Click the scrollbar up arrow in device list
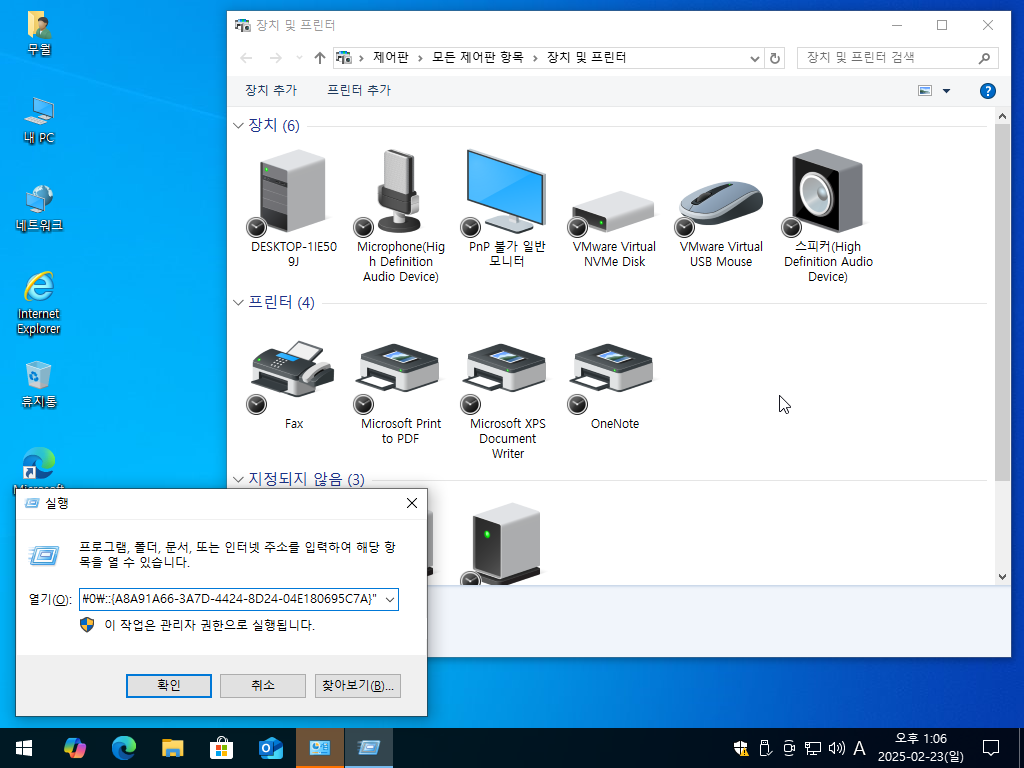This screenshot has width=1024, height=768. (x=1002, y=116)
